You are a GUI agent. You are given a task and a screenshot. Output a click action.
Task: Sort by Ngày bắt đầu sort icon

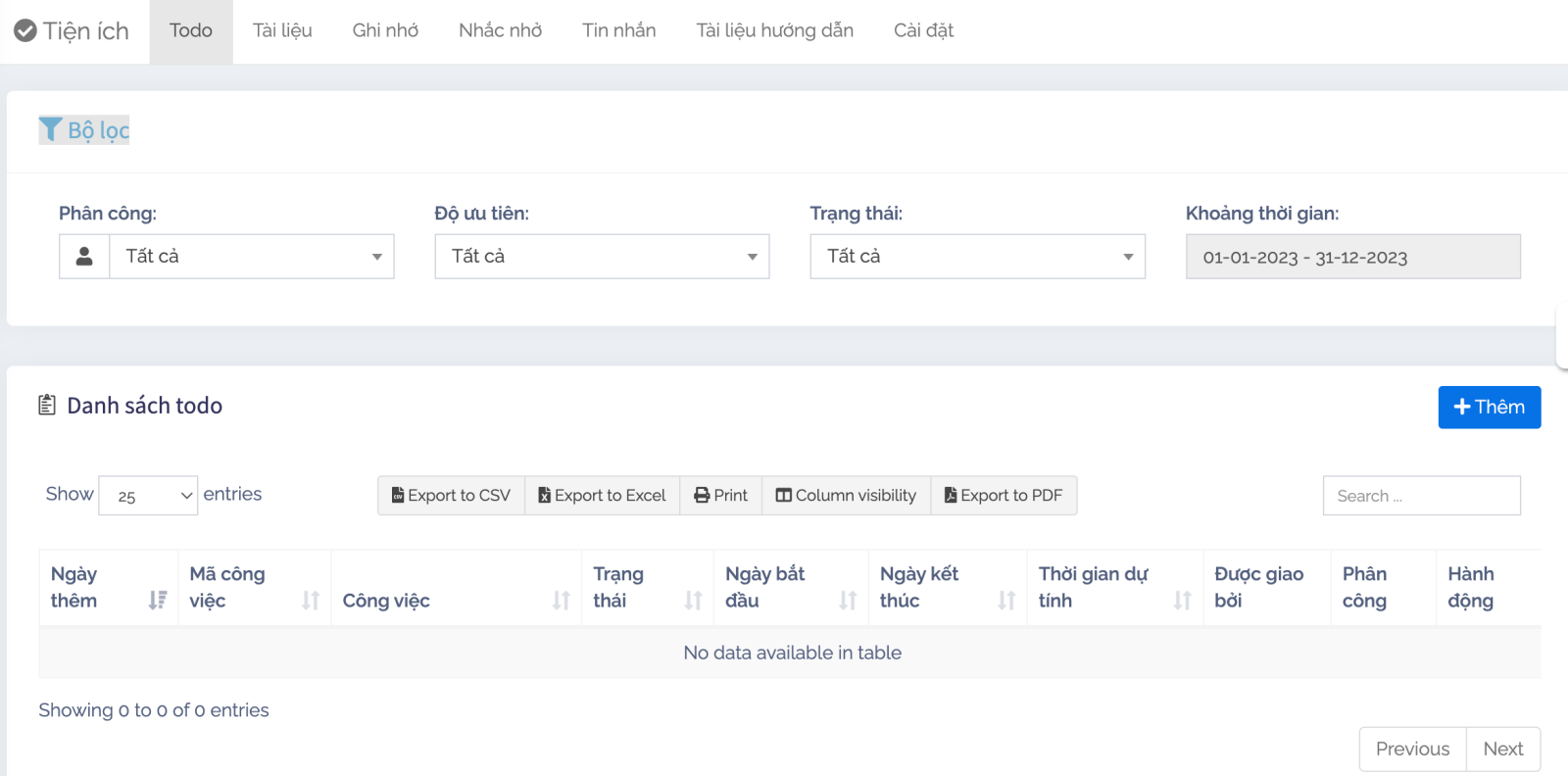[848, 600]
